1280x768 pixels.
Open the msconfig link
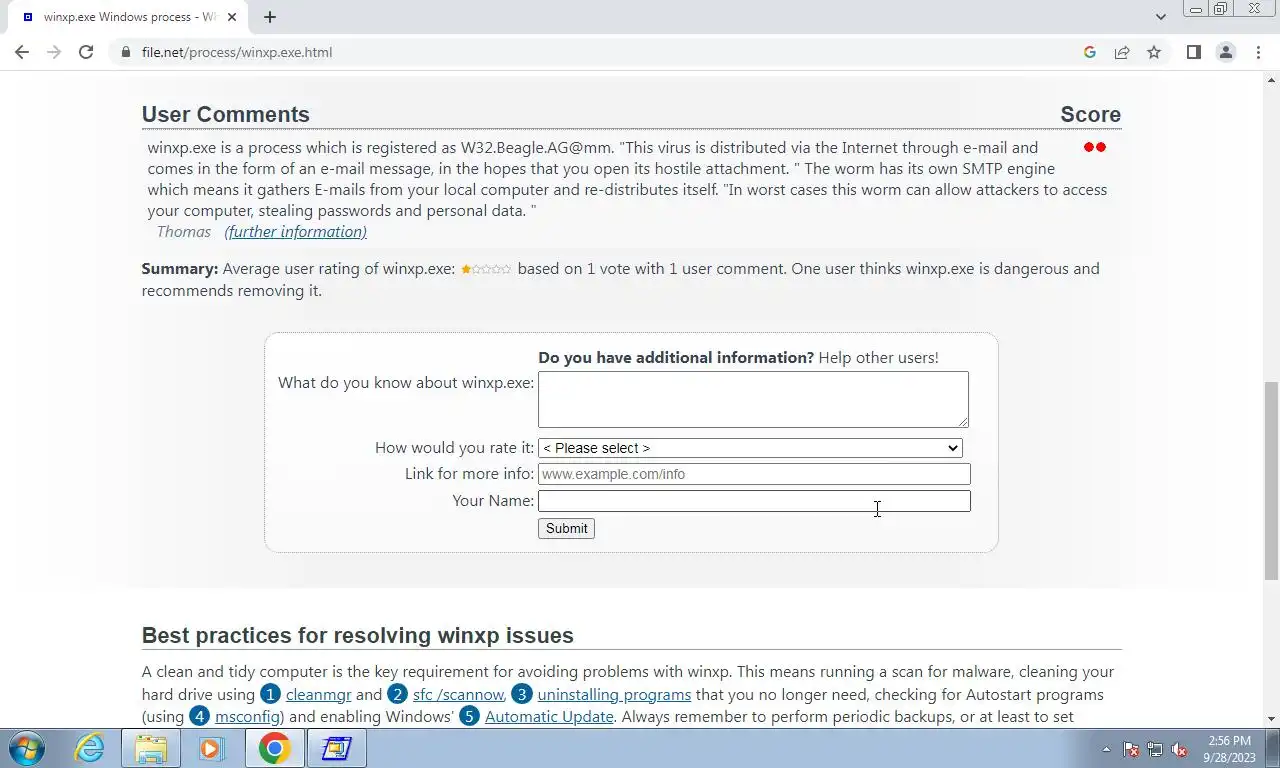(x=248, y=716)
